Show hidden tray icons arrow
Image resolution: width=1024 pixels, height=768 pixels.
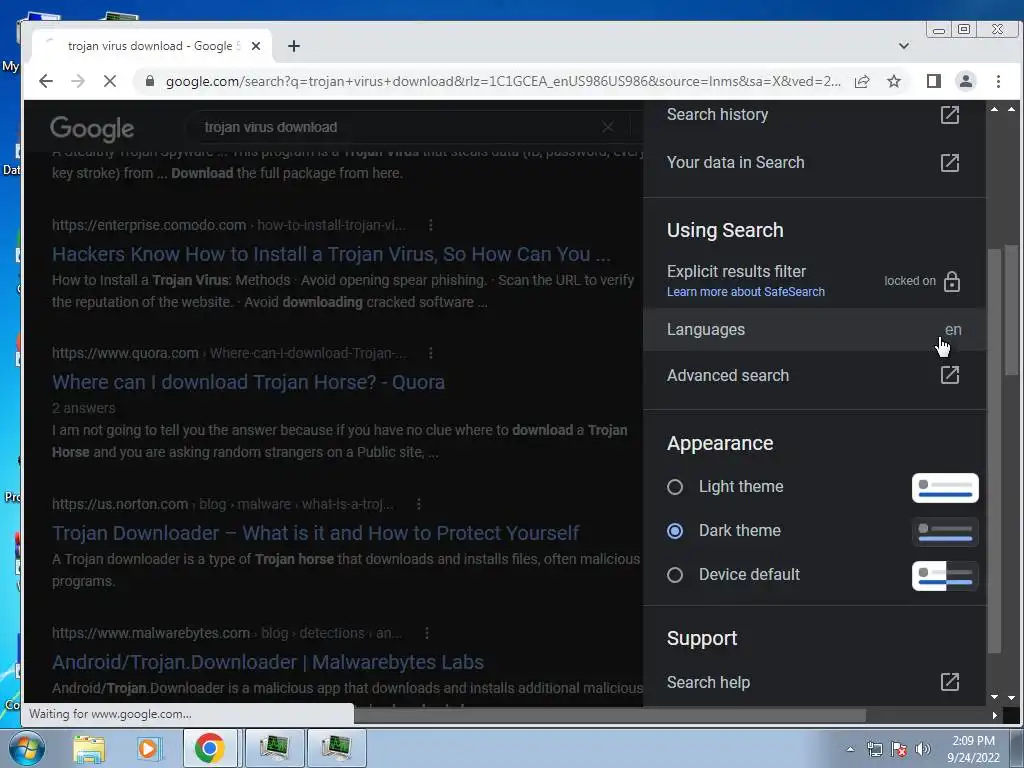(x=850, y=749)
